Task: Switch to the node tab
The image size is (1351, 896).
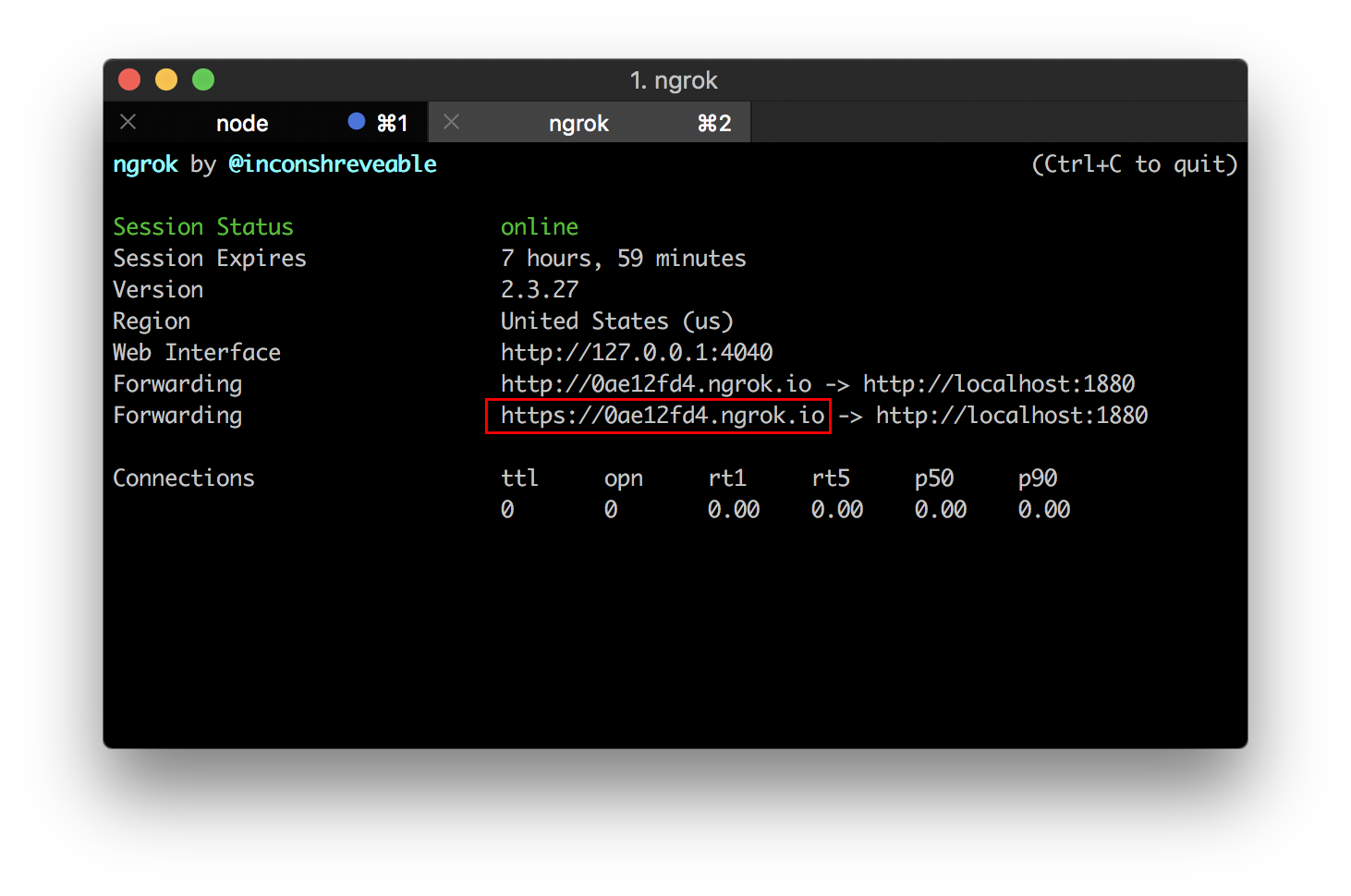Action: 265,122
